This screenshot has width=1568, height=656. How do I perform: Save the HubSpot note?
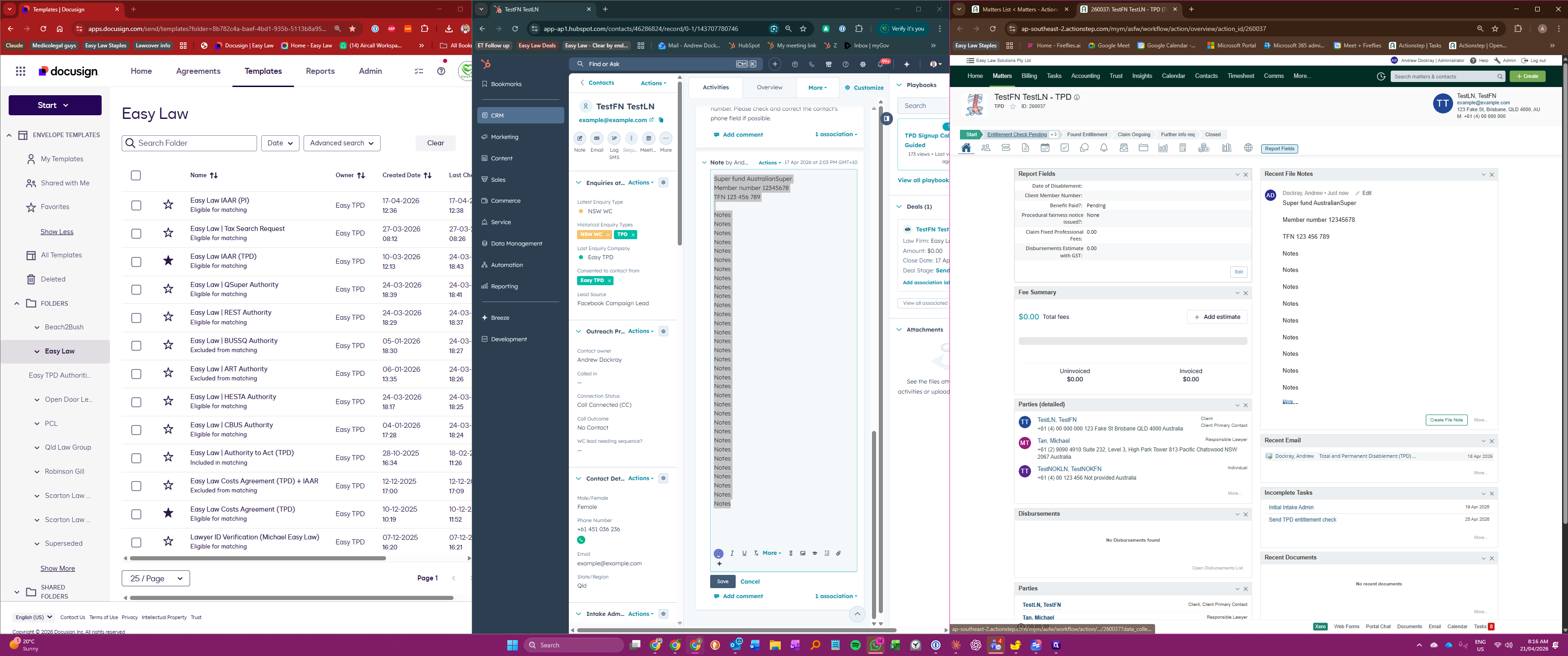coord(722,581)
